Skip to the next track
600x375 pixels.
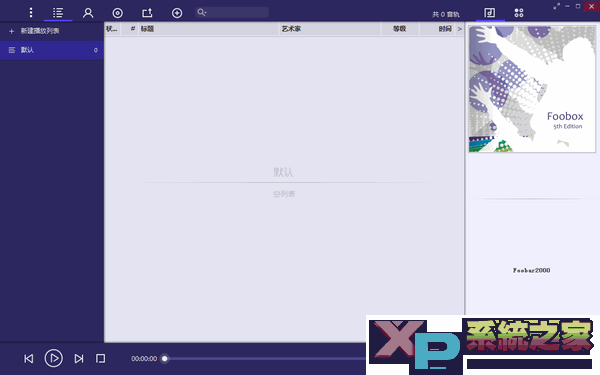(x=79, y=359)
